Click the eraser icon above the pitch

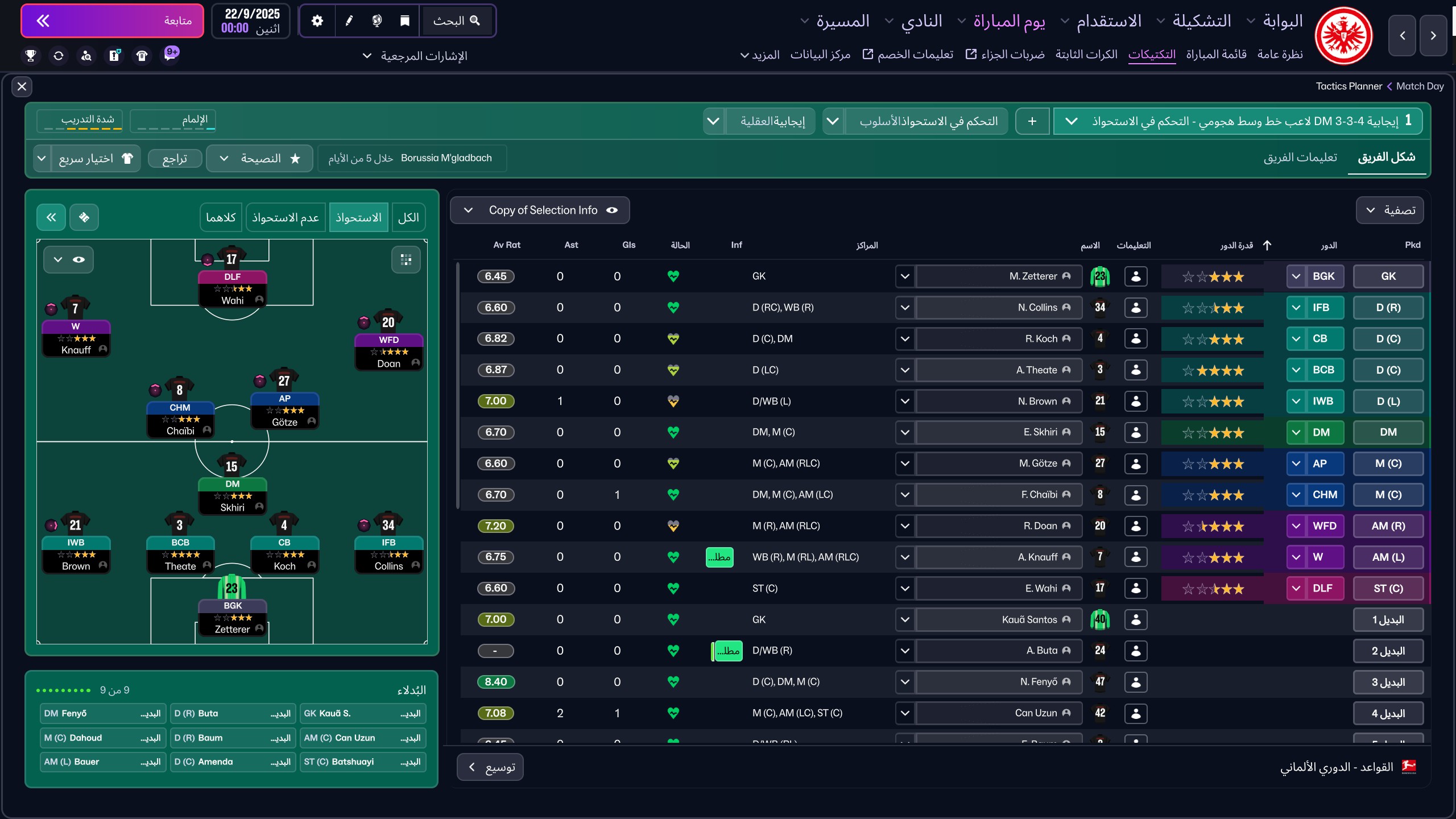(x=84, y=217)
